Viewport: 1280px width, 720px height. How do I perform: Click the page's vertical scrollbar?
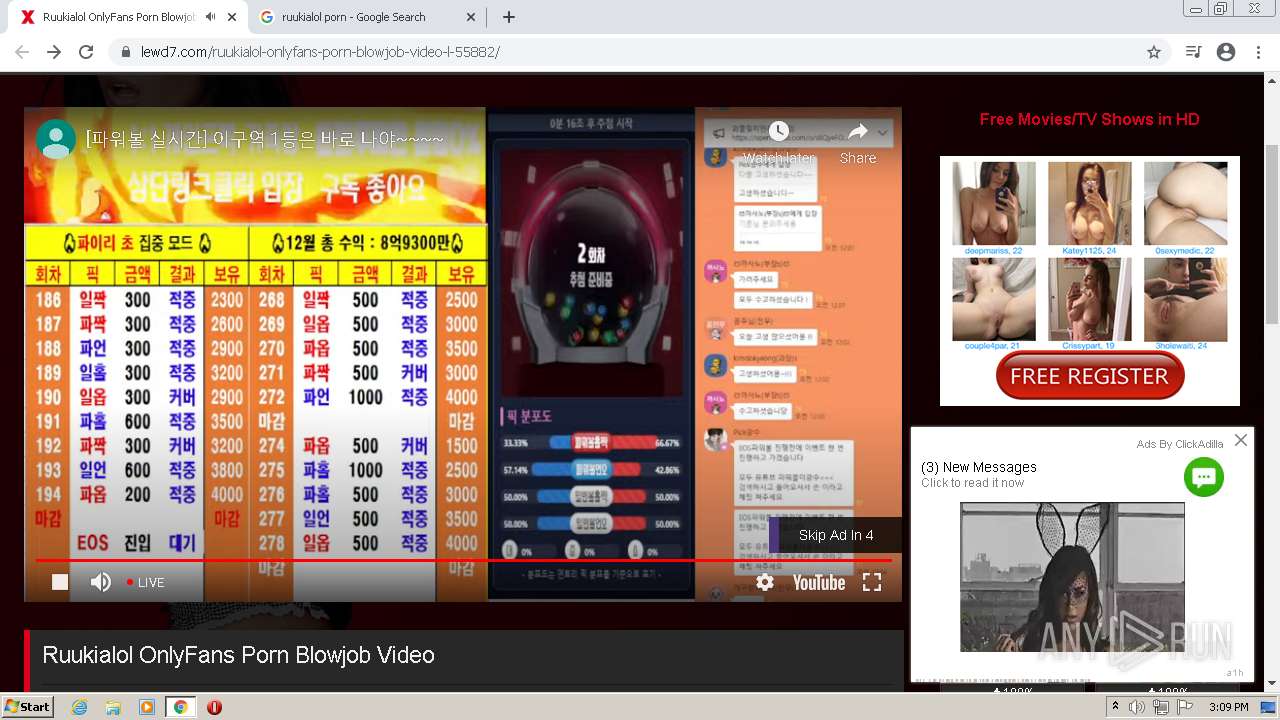pos(1272,235)
